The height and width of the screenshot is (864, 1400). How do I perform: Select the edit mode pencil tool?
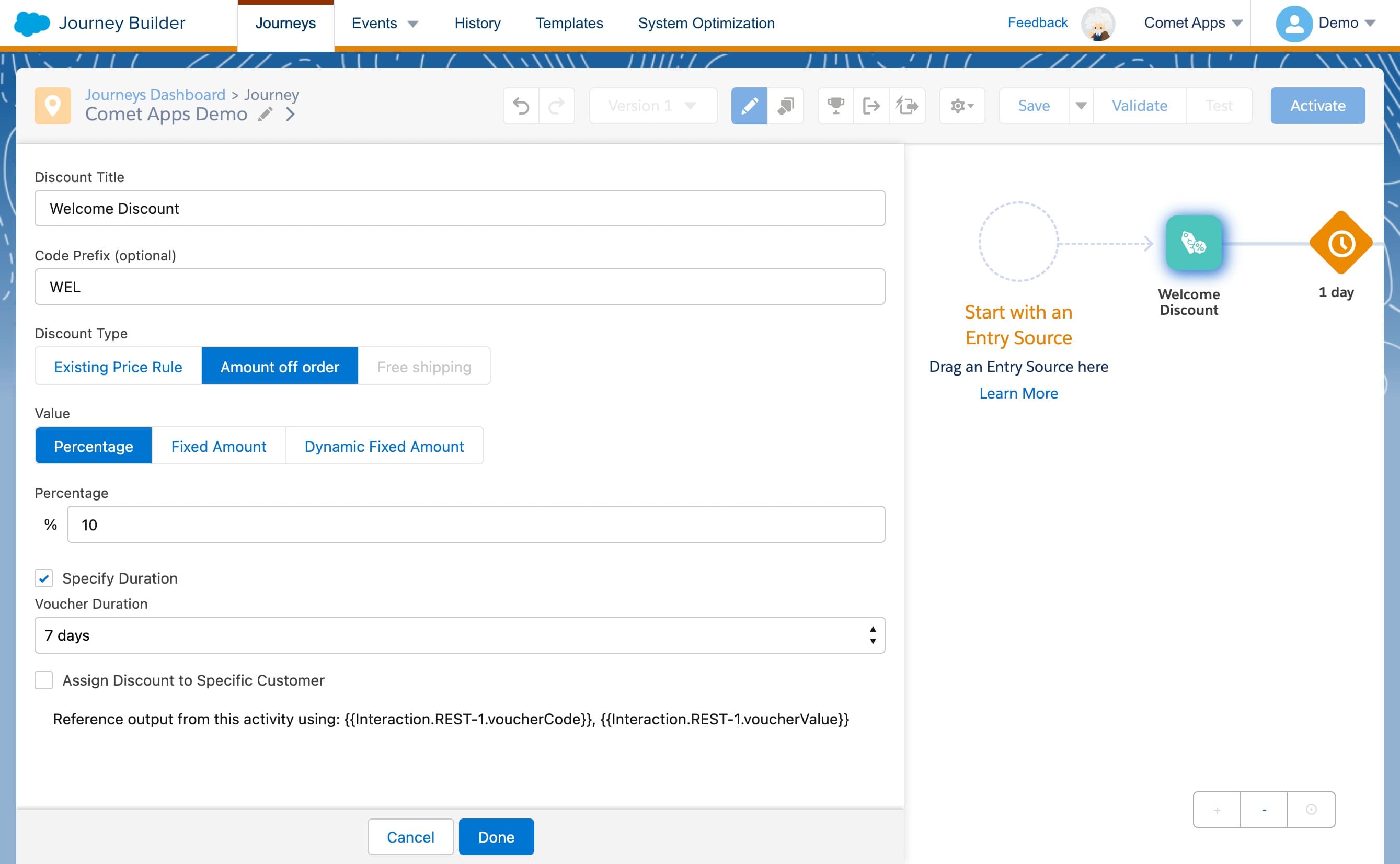point(749,106)
